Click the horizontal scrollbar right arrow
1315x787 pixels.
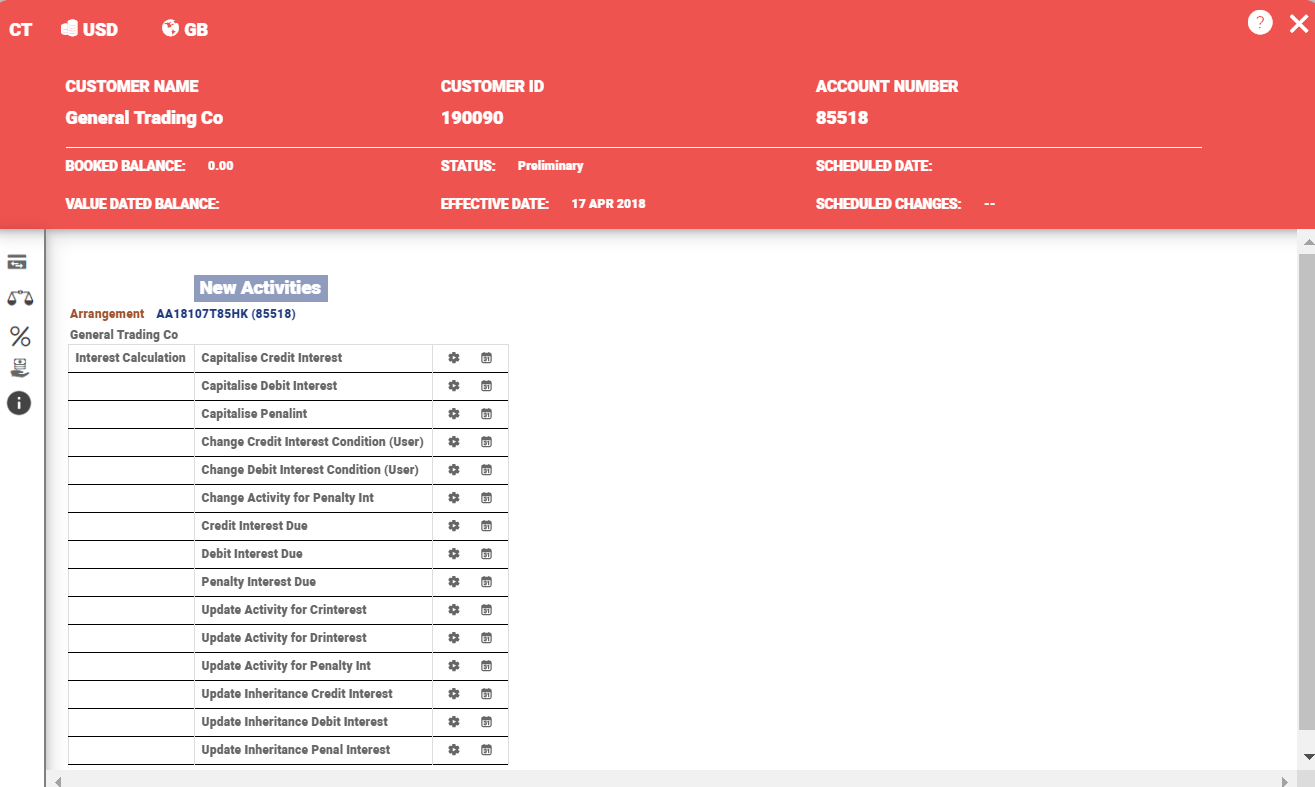[x=1285, y=780]
